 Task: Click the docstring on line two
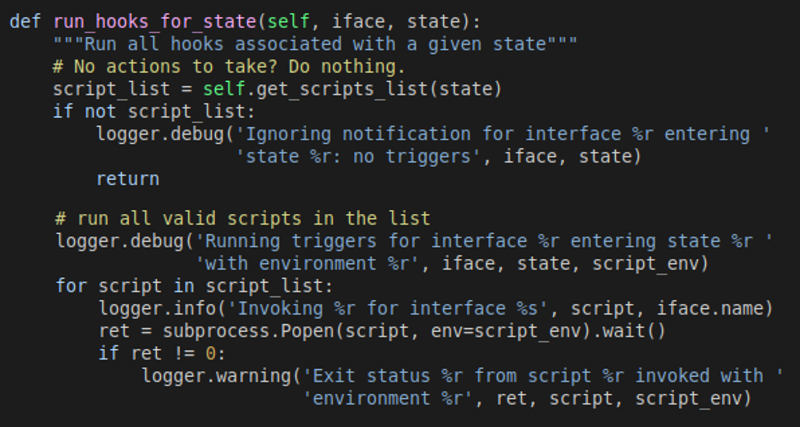pos(316,44)
